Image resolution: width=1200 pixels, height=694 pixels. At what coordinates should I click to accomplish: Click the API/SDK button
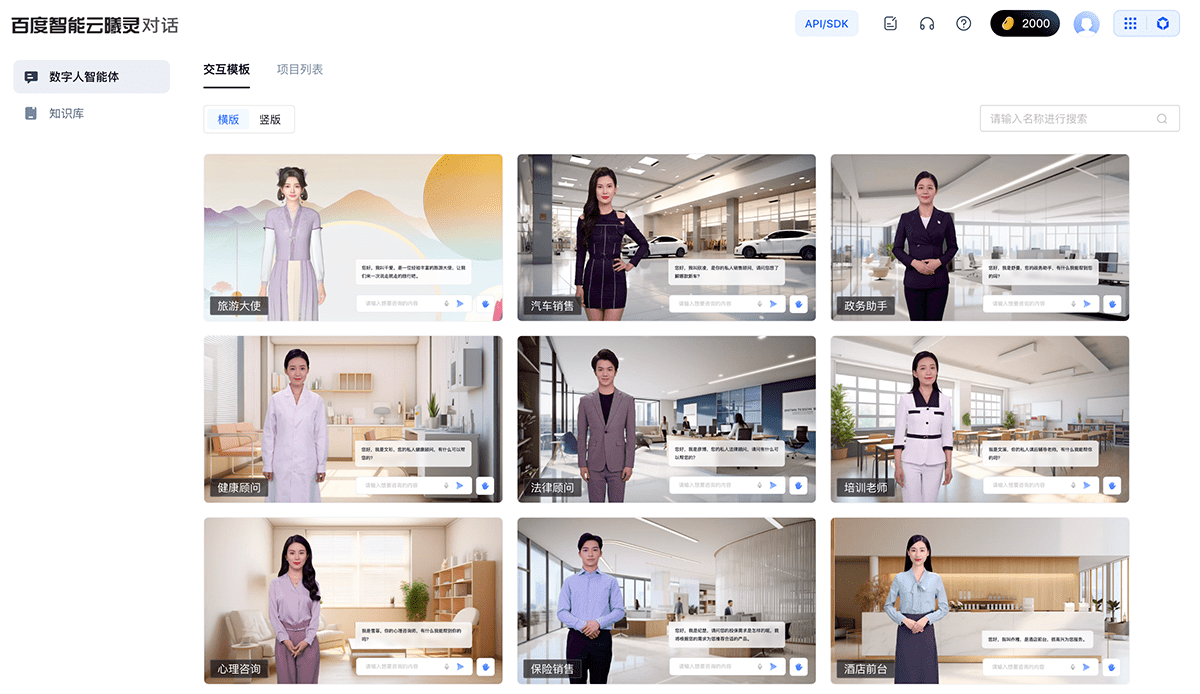pos(826,23)
